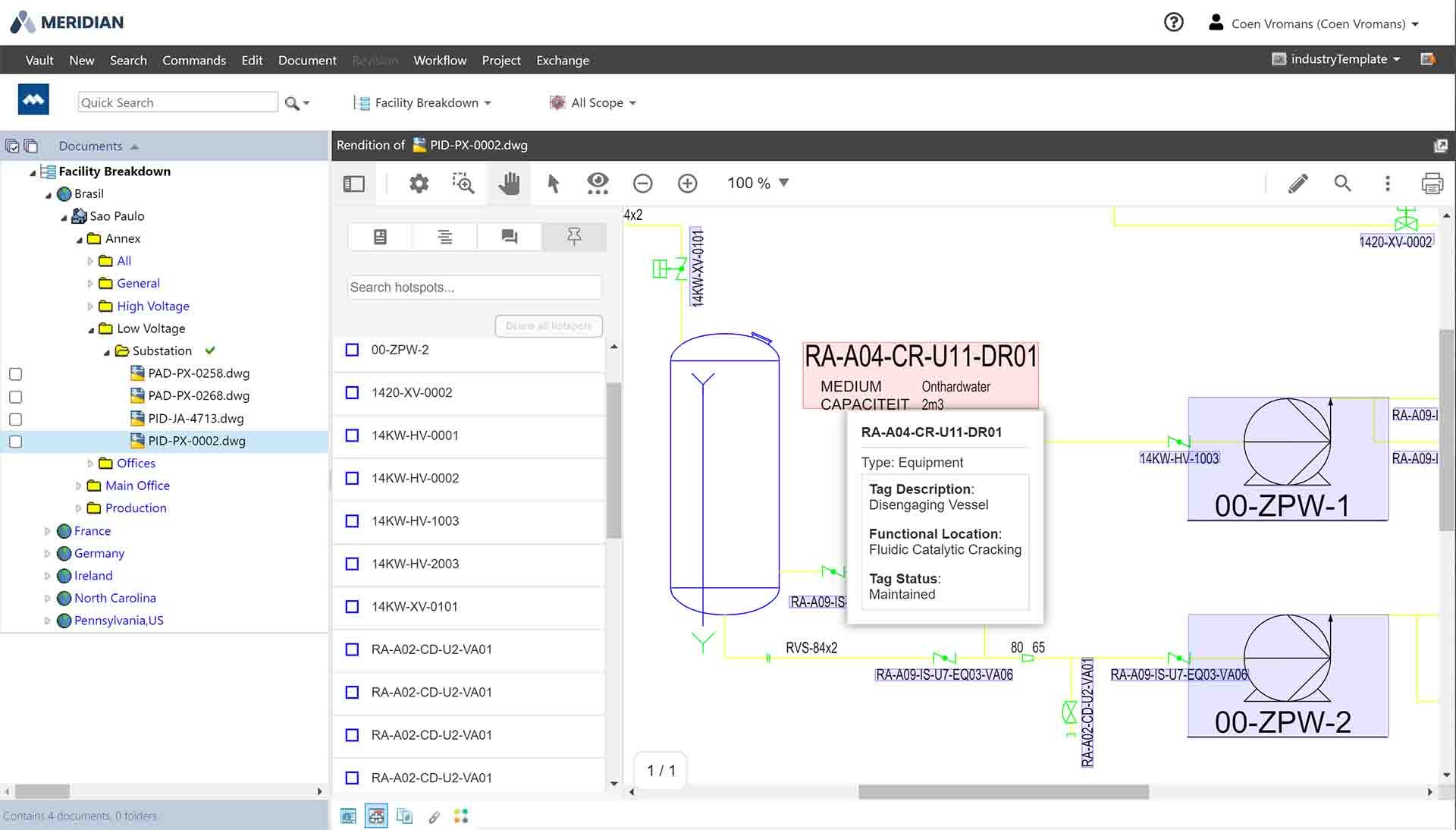Toggle the hotspot visibility eye icon

tap(598, 183)
